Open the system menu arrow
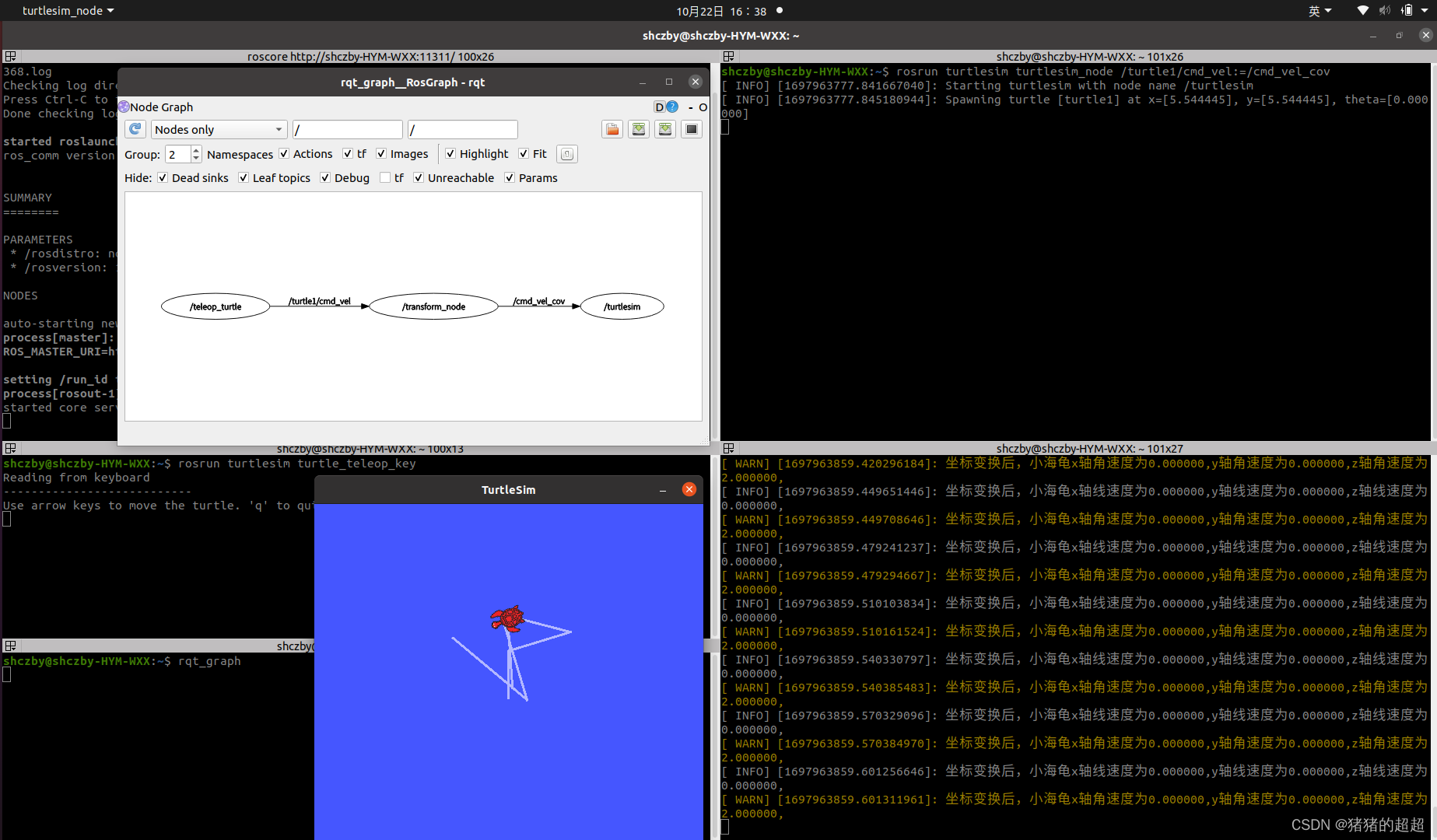1437x840 pixels. [x=1425, y=11]
